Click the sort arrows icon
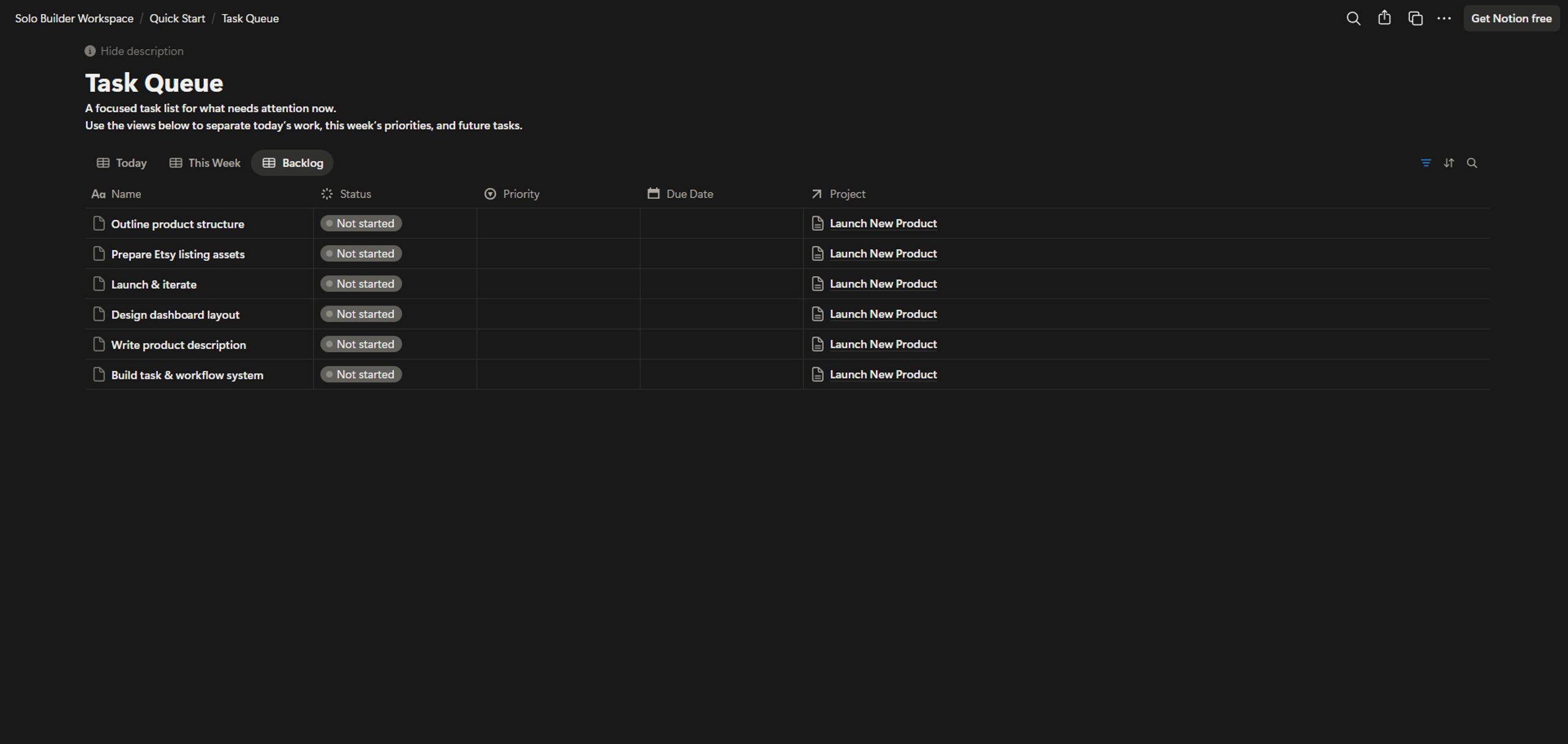The image size is (1568, 744). pyautogui.click(x=1449, y=163)
